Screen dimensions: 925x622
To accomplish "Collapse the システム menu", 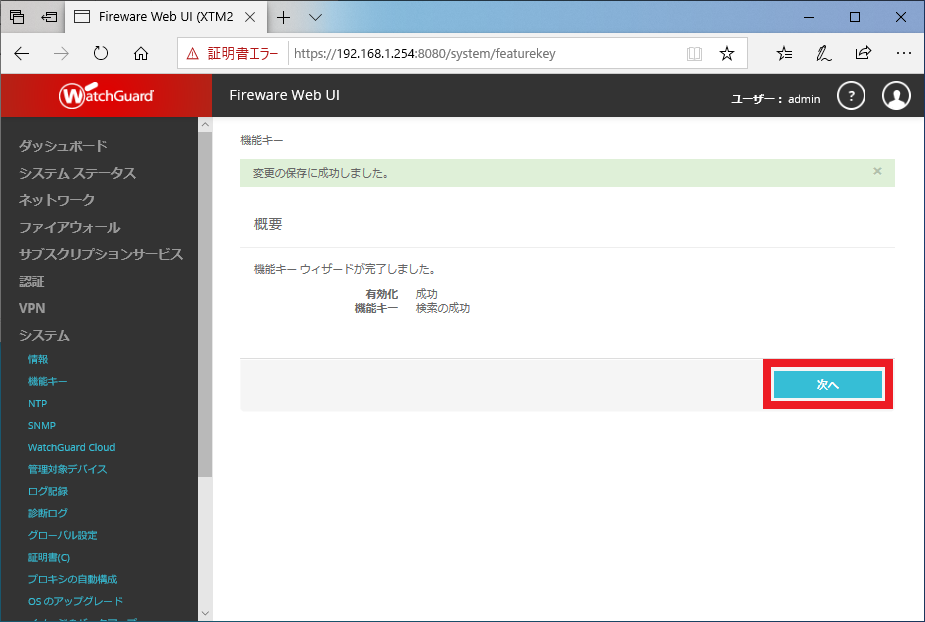I will pos(44,335).
